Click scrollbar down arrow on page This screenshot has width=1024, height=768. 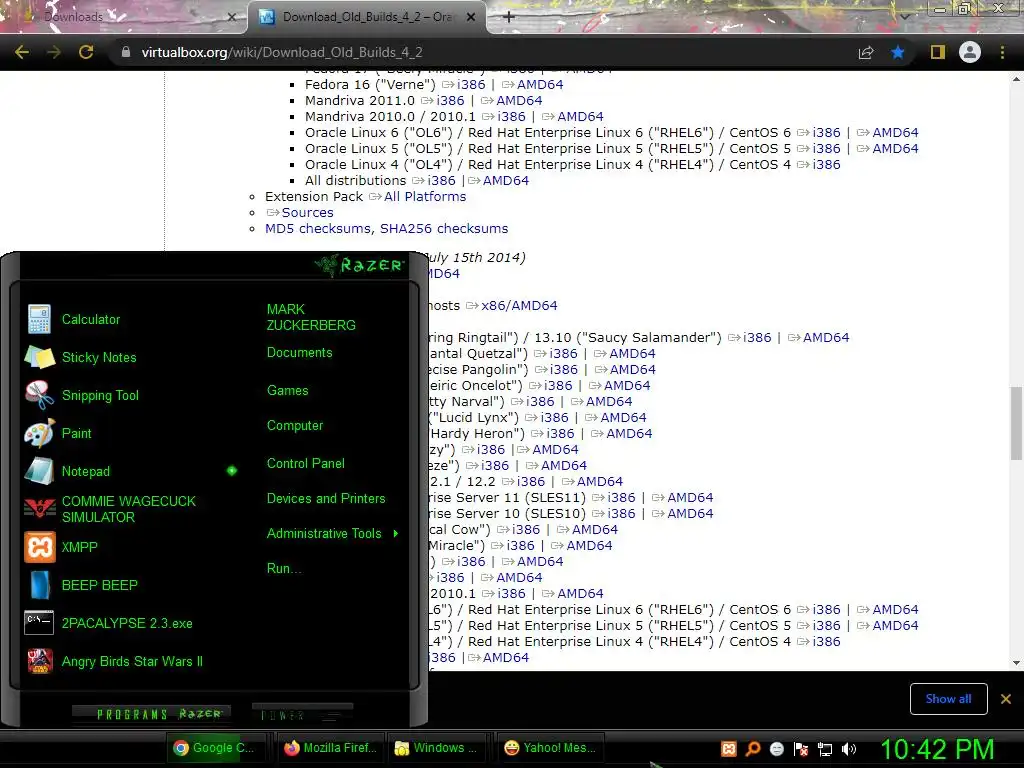click(x=1016, y=664)
